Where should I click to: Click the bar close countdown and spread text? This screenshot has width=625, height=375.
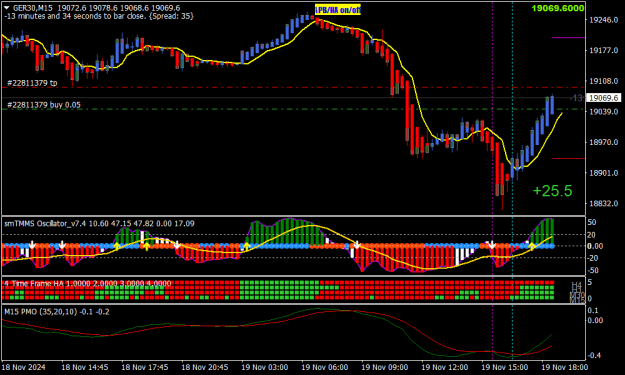click(99, 16)
